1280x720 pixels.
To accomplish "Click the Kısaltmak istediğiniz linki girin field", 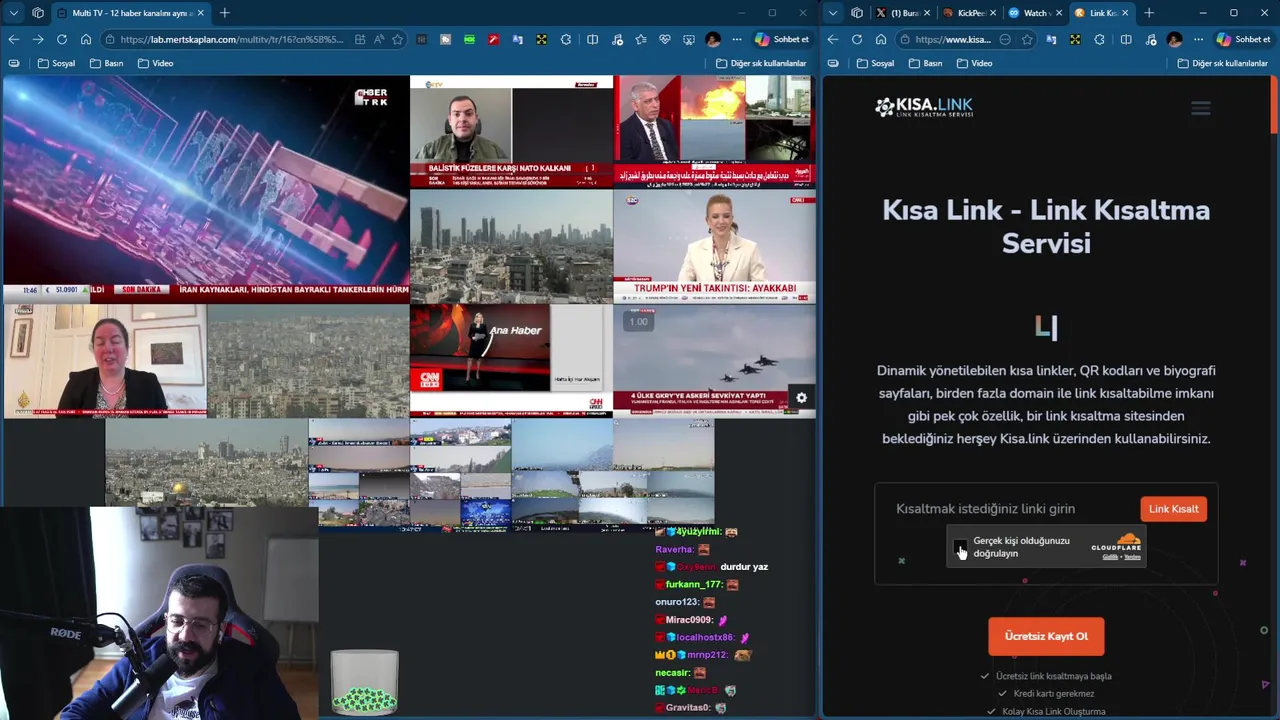I will click(1012, 509).
